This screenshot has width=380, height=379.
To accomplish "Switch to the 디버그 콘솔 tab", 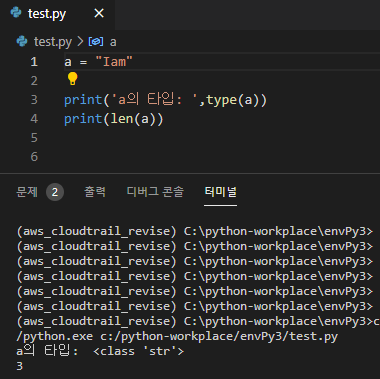I will pos(155,192).
